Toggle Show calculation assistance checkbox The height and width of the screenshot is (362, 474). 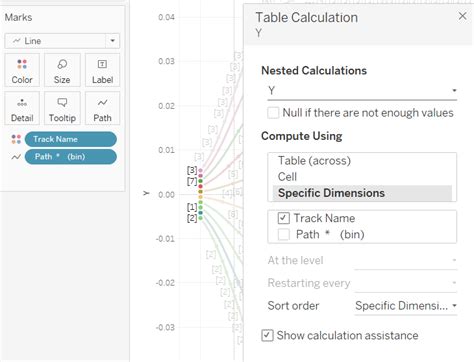(267, 335)
